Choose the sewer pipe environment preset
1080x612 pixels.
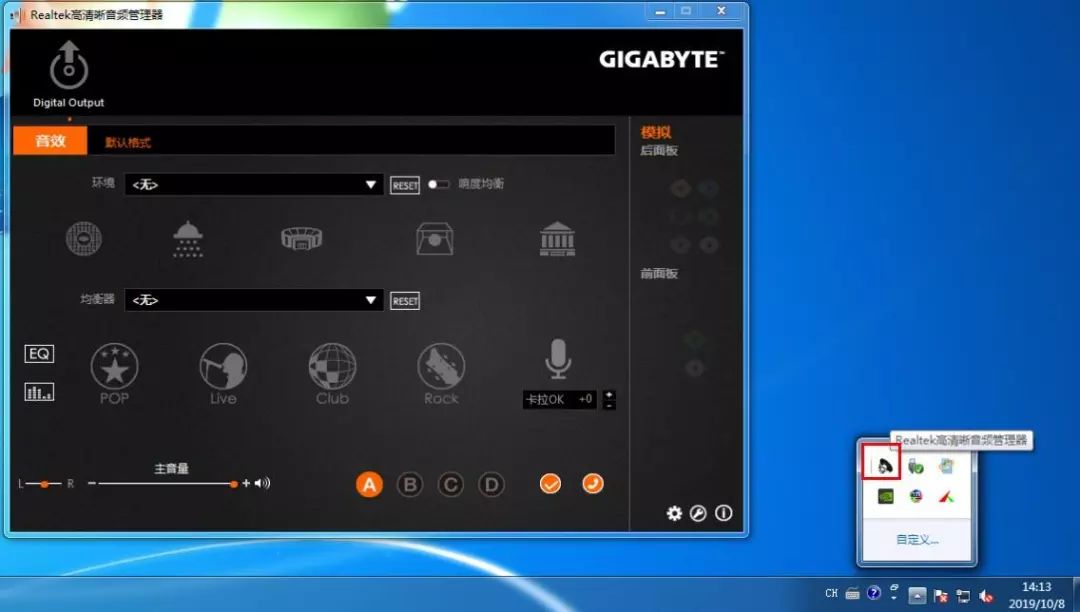[84, 239]
